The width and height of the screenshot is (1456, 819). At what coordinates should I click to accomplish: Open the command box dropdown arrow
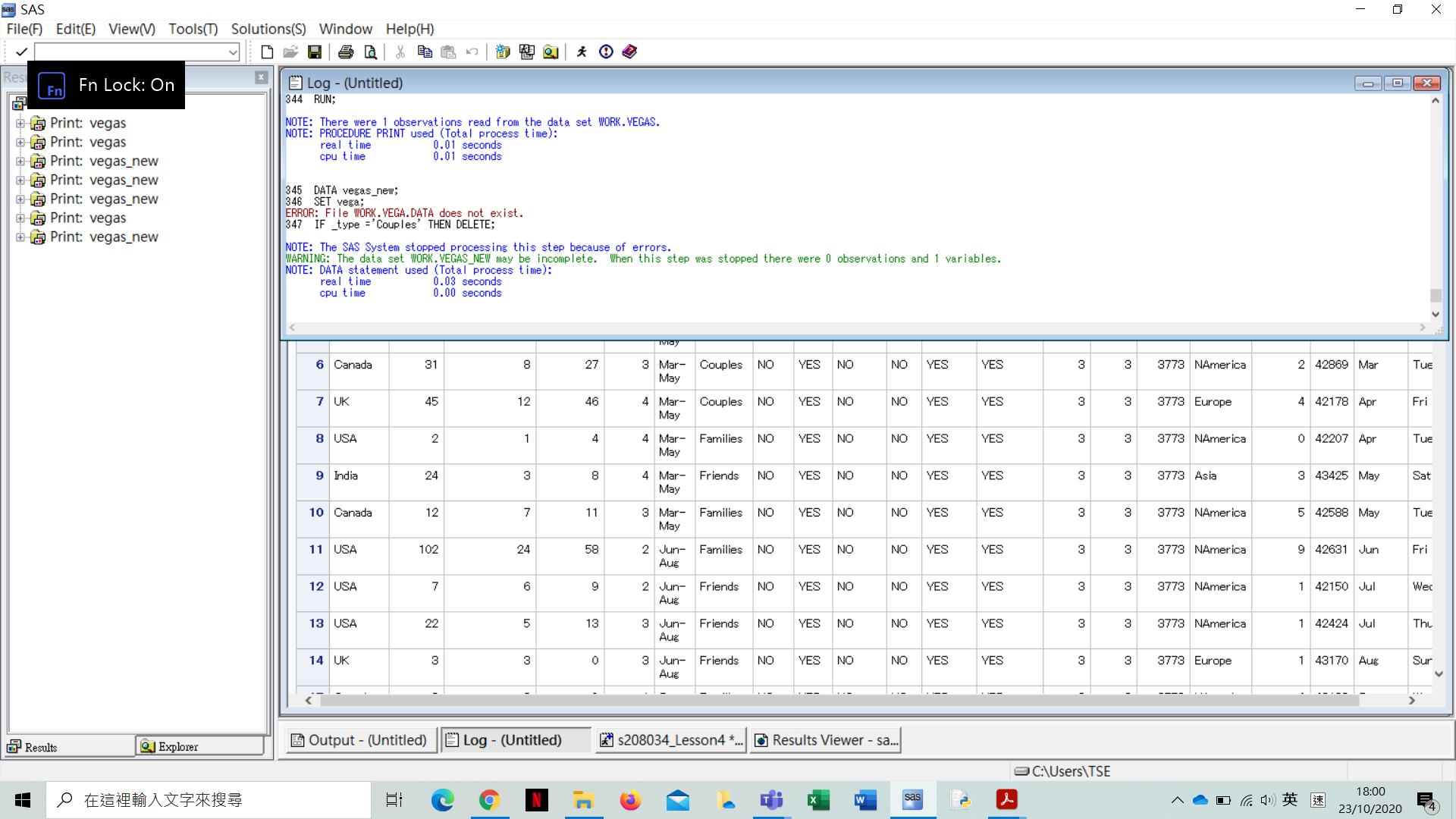point(233,52)
